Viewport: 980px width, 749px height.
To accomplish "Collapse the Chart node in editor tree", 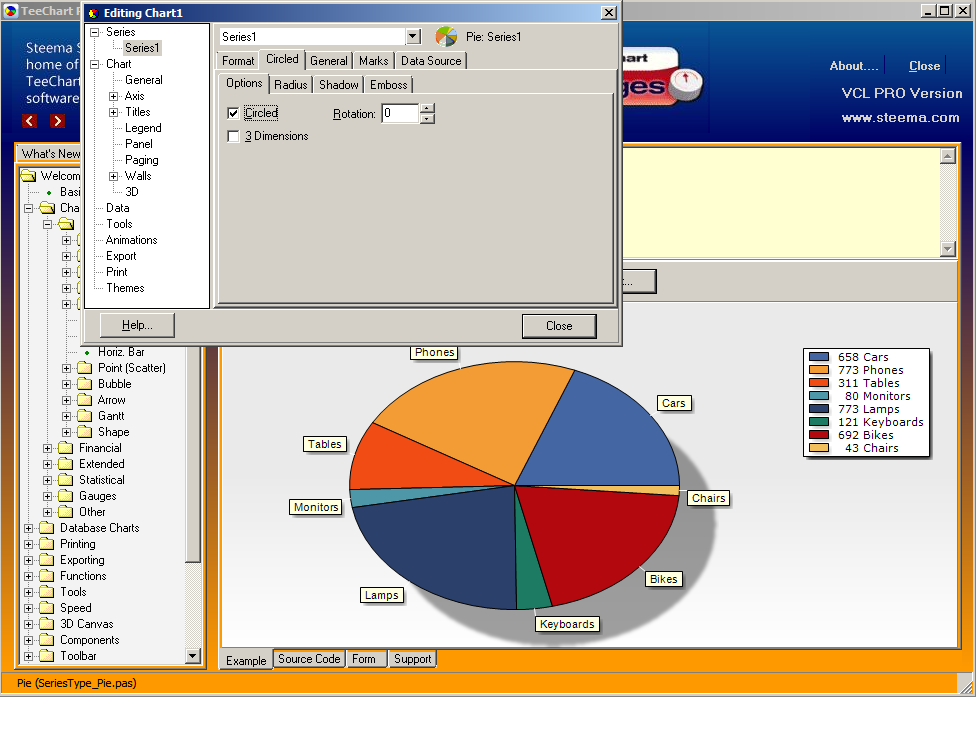I will click(x=94, y=64).
